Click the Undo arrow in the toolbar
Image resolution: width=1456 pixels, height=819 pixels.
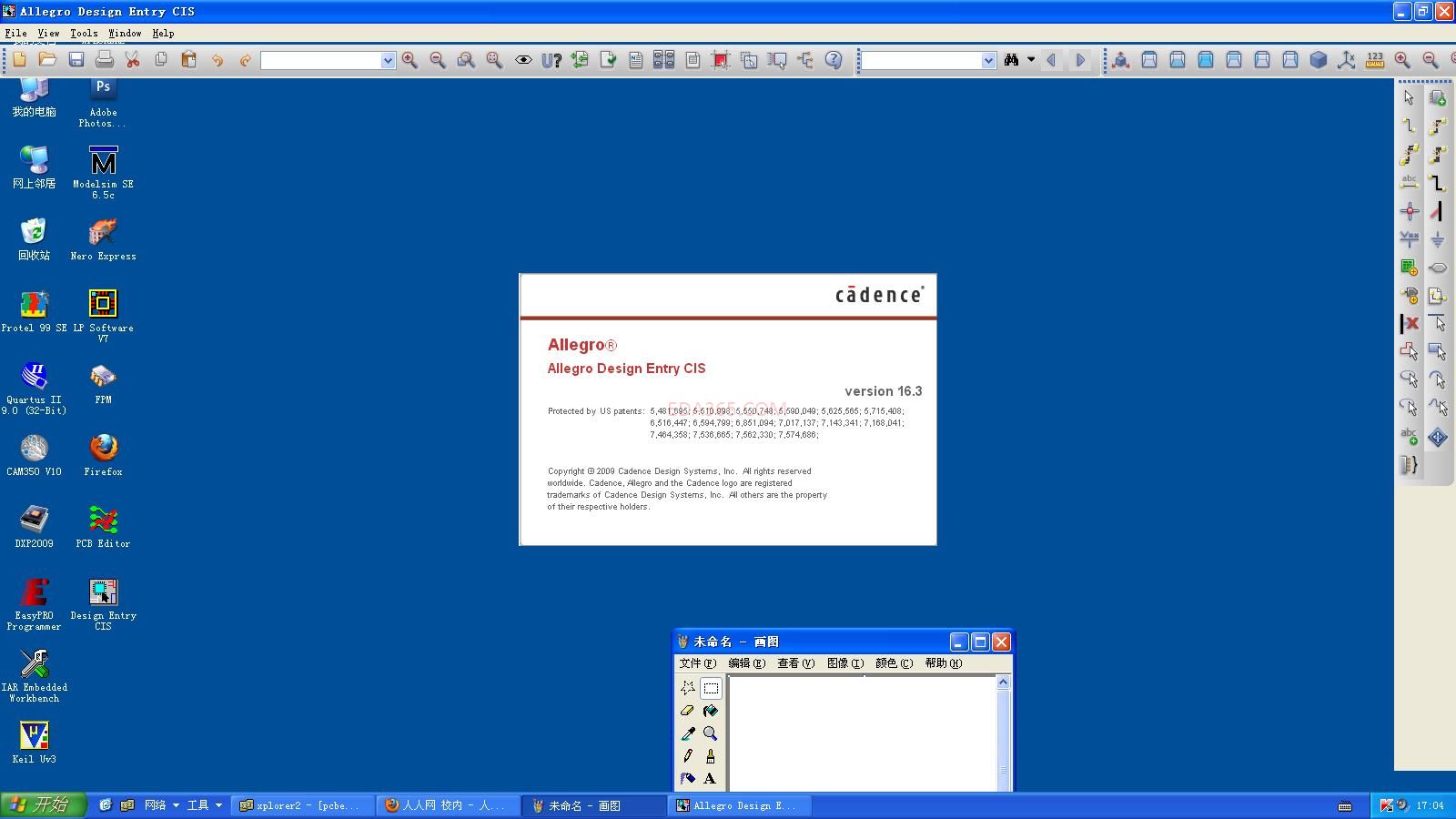[217, 60]
